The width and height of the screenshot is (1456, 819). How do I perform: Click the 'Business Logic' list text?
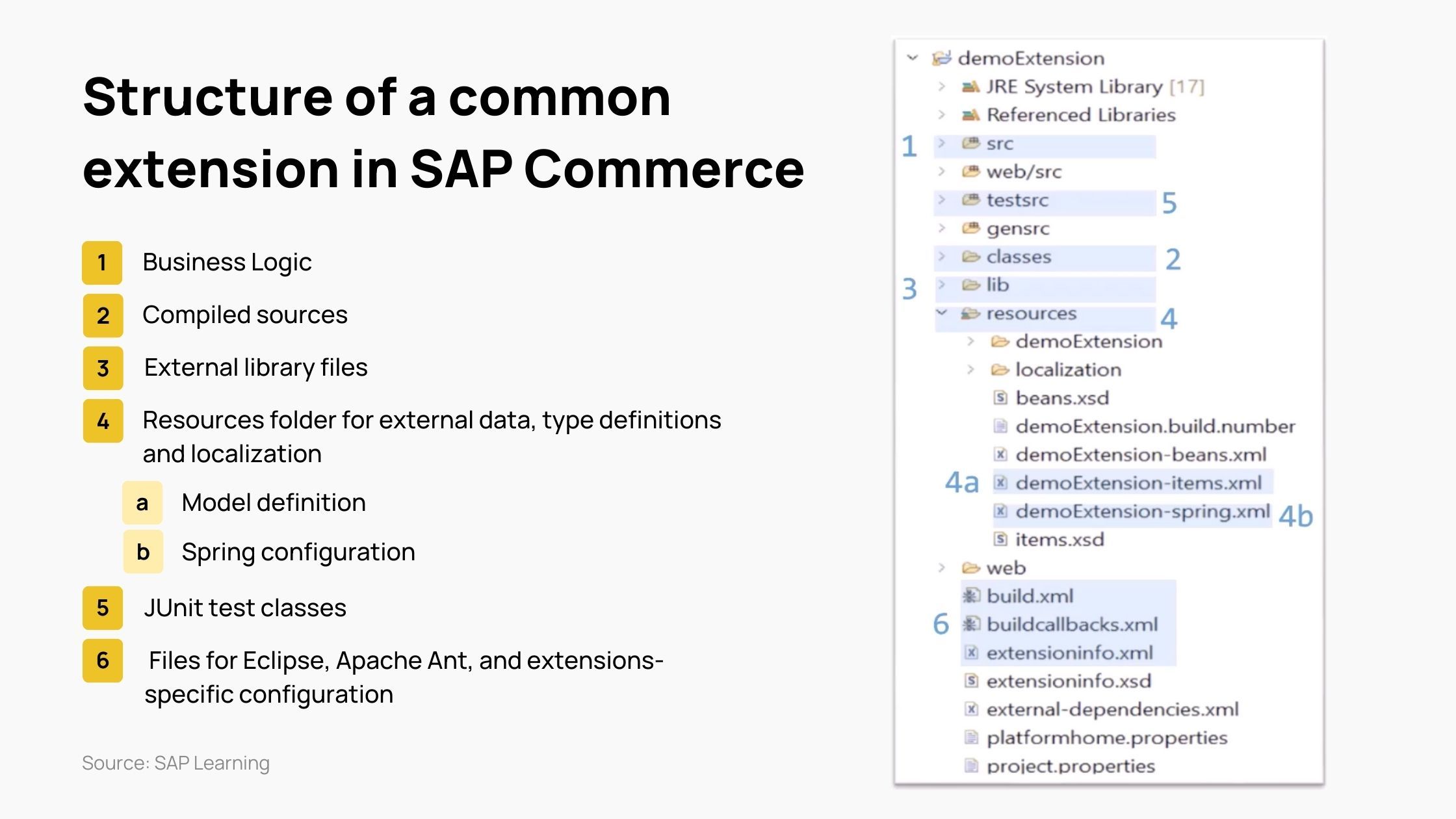[227, 263]
